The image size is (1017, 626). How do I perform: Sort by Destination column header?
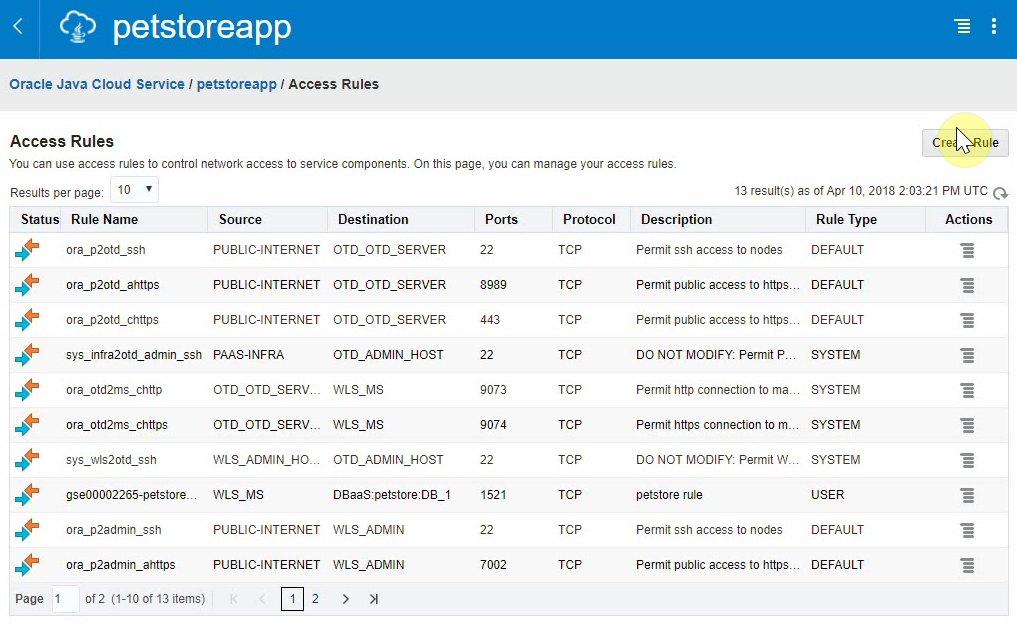373,219
